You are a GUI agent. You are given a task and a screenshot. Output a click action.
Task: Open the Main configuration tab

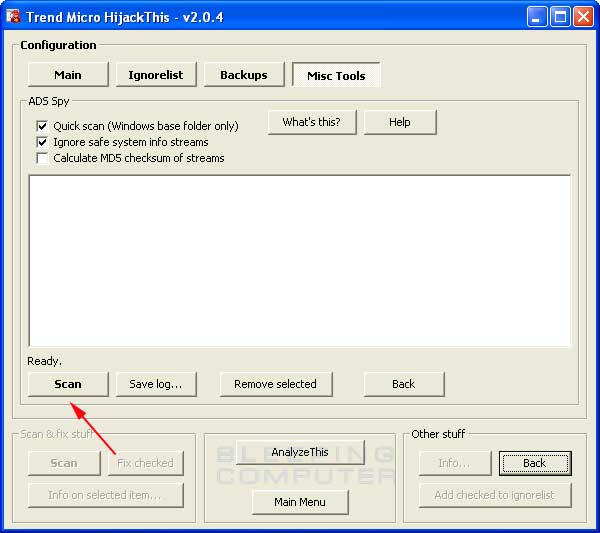(x=68, y=75)
